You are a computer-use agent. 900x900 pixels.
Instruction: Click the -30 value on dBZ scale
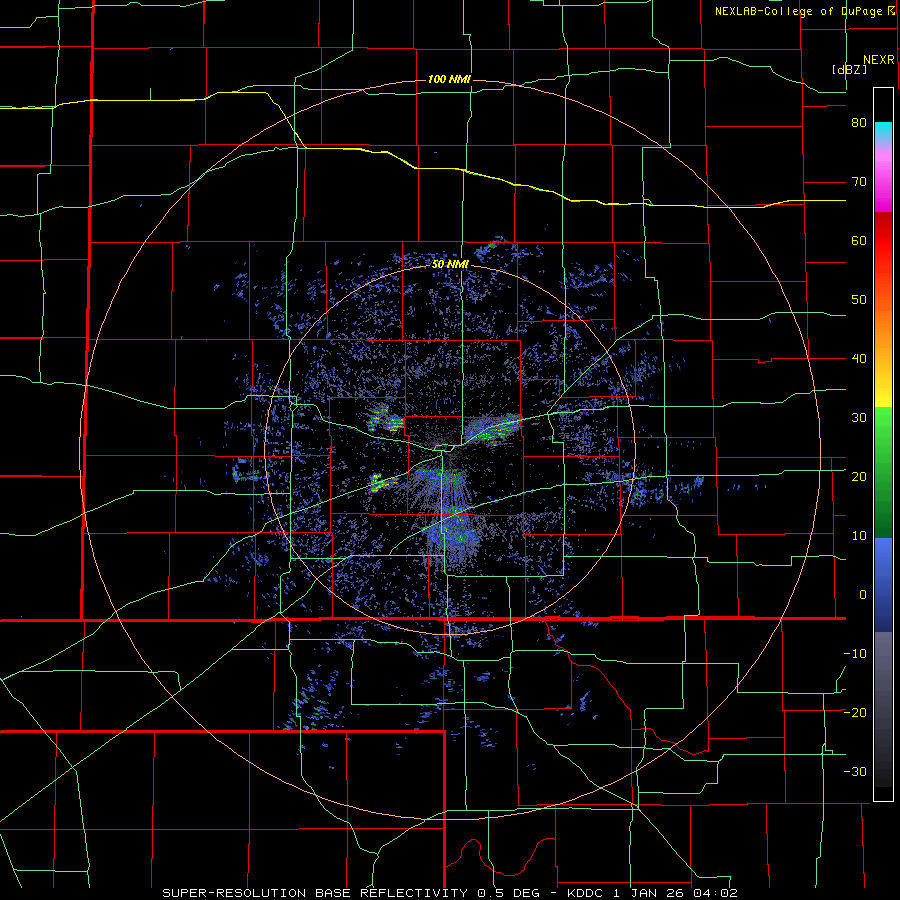(x=855, y=771)
